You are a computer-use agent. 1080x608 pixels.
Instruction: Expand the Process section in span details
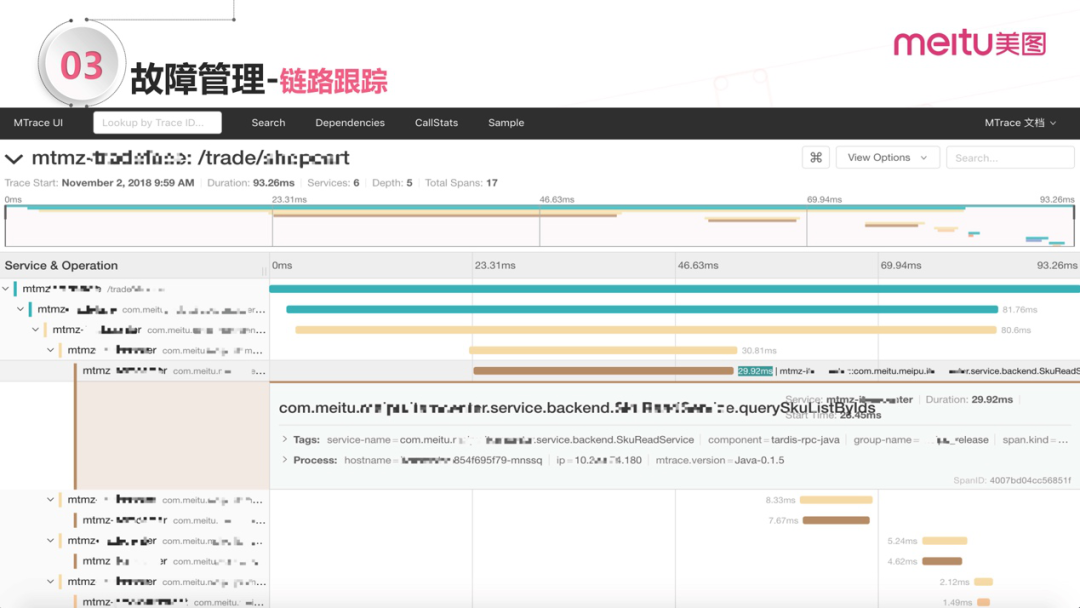285,460
